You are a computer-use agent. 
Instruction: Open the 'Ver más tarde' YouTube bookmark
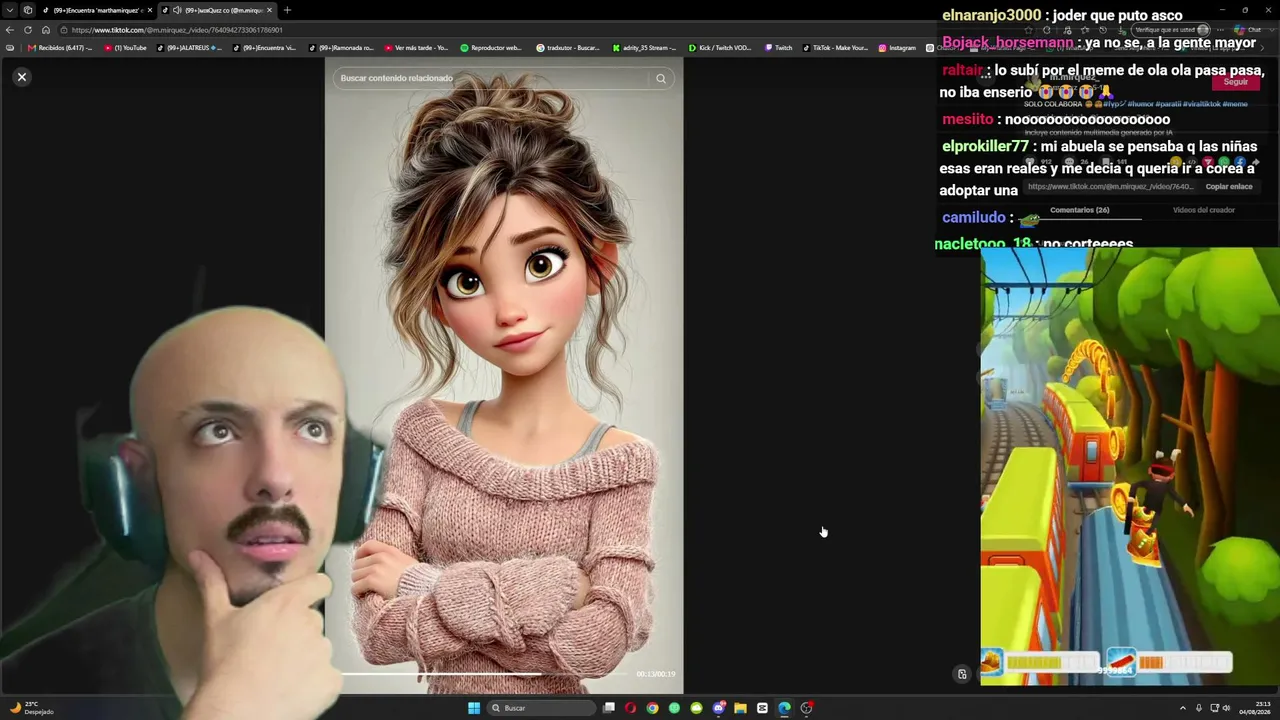click(416, 48)
